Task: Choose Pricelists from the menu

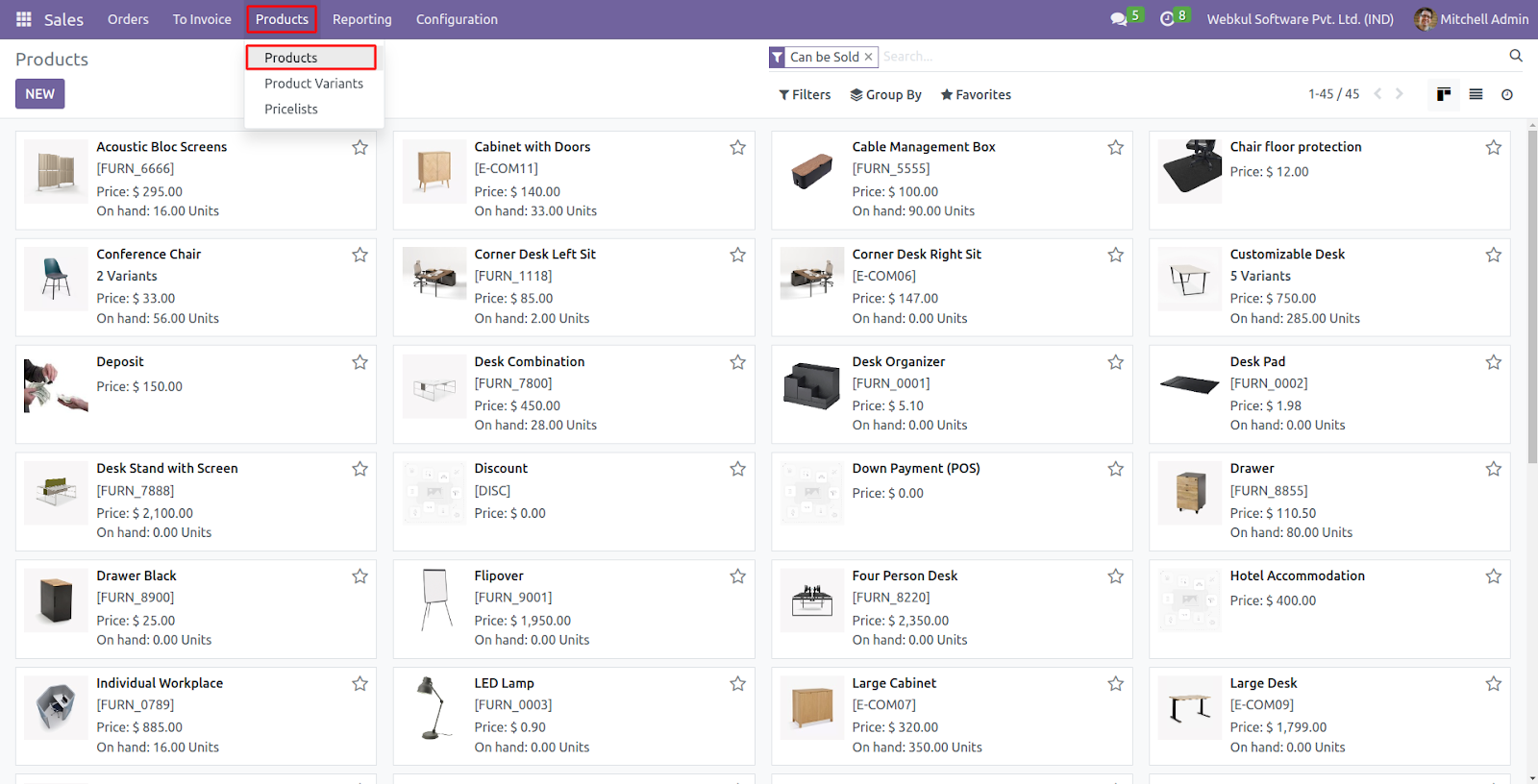Action: (x=291, y=110)
